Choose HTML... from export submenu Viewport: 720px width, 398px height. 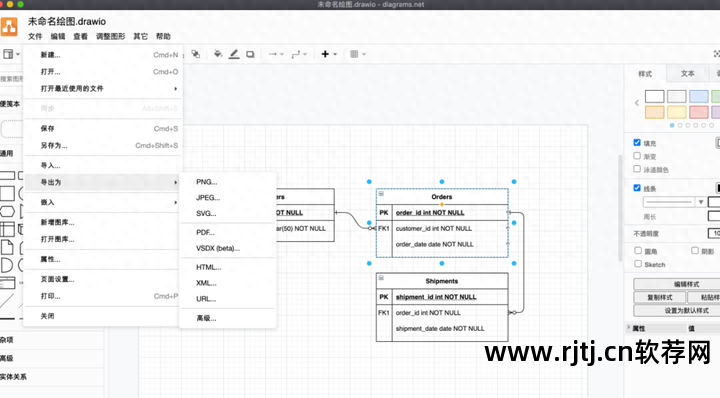point(228,267)
